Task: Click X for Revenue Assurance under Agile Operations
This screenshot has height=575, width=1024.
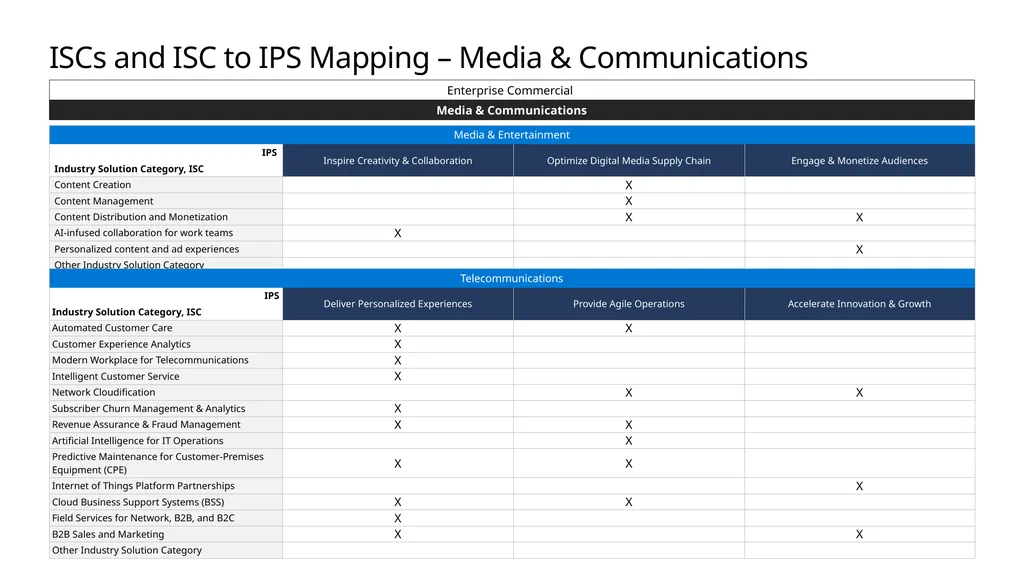Action: pyautogui.click(x=629, y=425)
